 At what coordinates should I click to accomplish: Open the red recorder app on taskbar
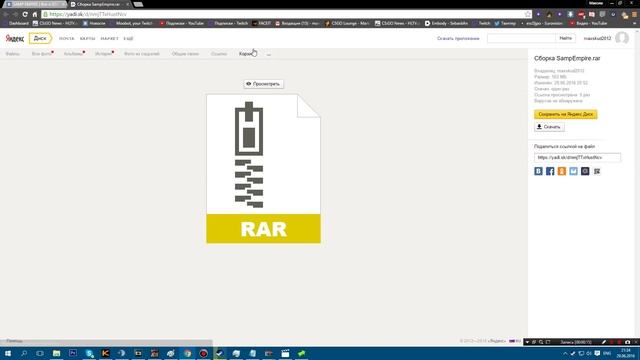coord(204,353)
